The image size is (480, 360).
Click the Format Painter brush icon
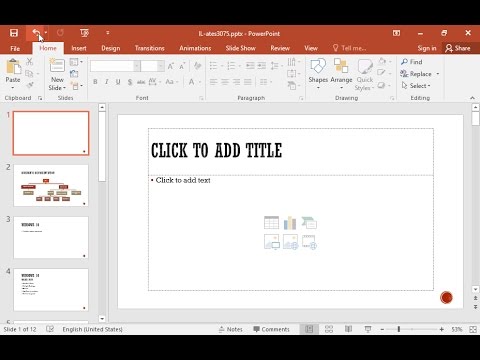[x=30, y=85]
